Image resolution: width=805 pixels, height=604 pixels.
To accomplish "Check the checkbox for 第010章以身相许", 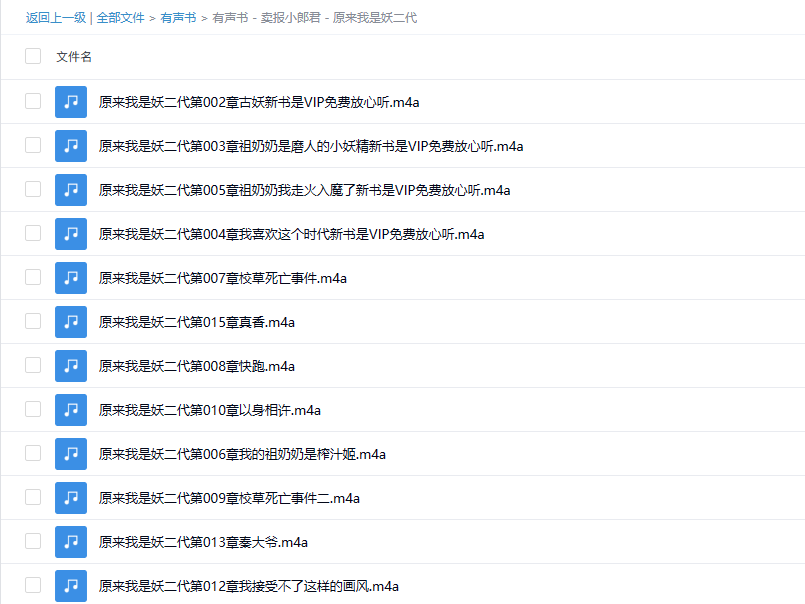I will [x=33, y=409].
